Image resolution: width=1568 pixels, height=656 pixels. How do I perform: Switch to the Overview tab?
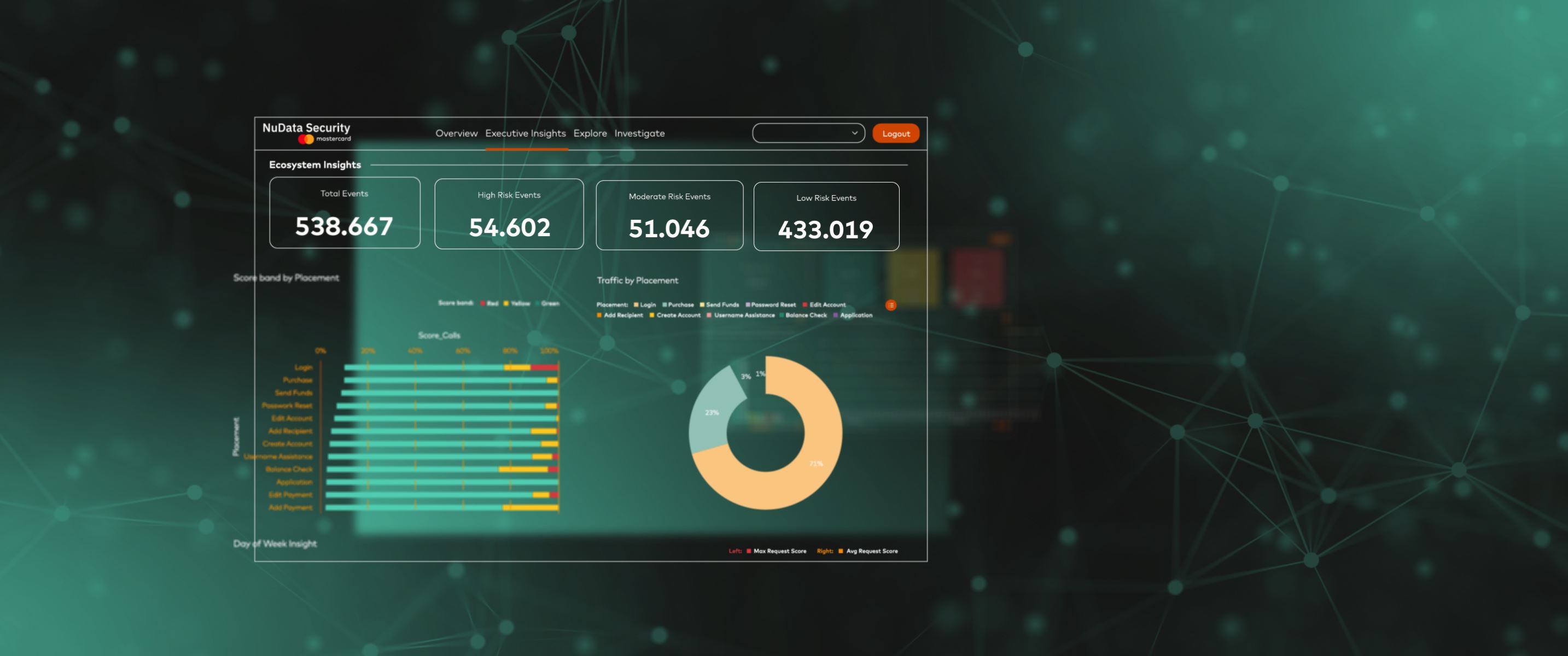click(457, 133)
